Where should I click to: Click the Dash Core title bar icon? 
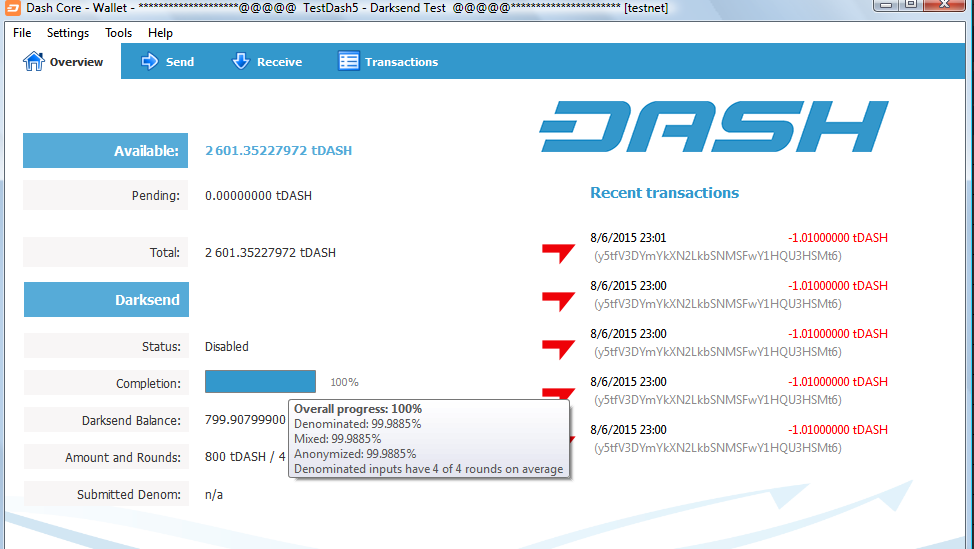click(12, 8)
